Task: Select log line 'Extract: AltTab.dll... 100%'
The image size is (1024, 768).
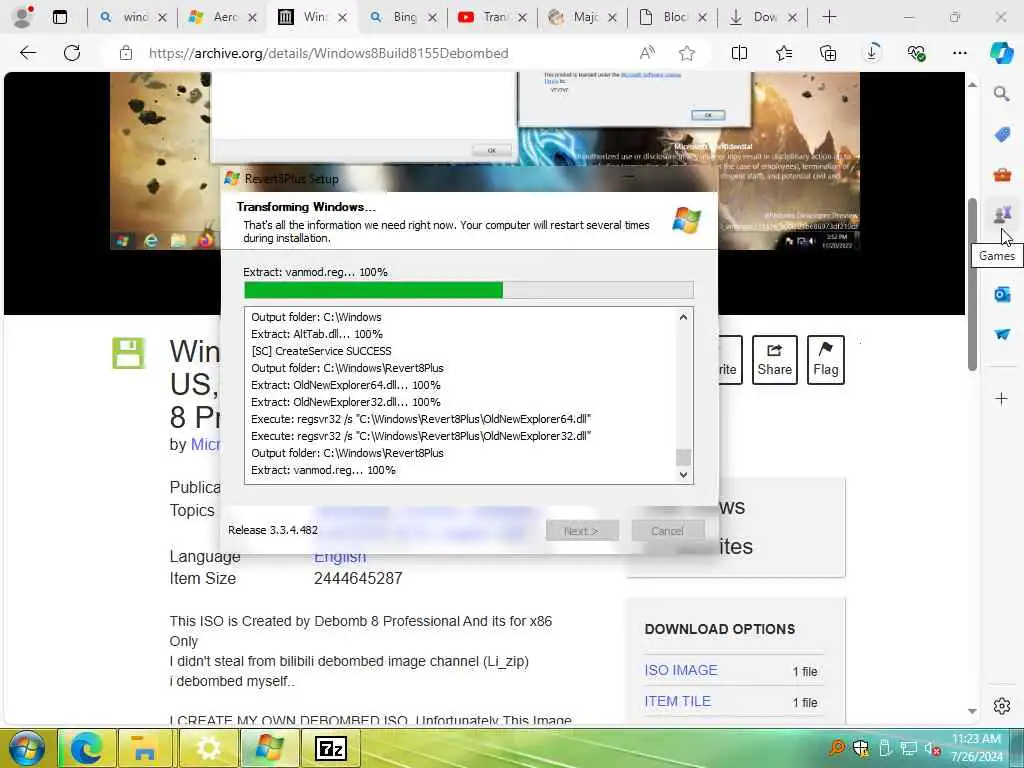Action: pyautogui.click(x=317, y=334)
